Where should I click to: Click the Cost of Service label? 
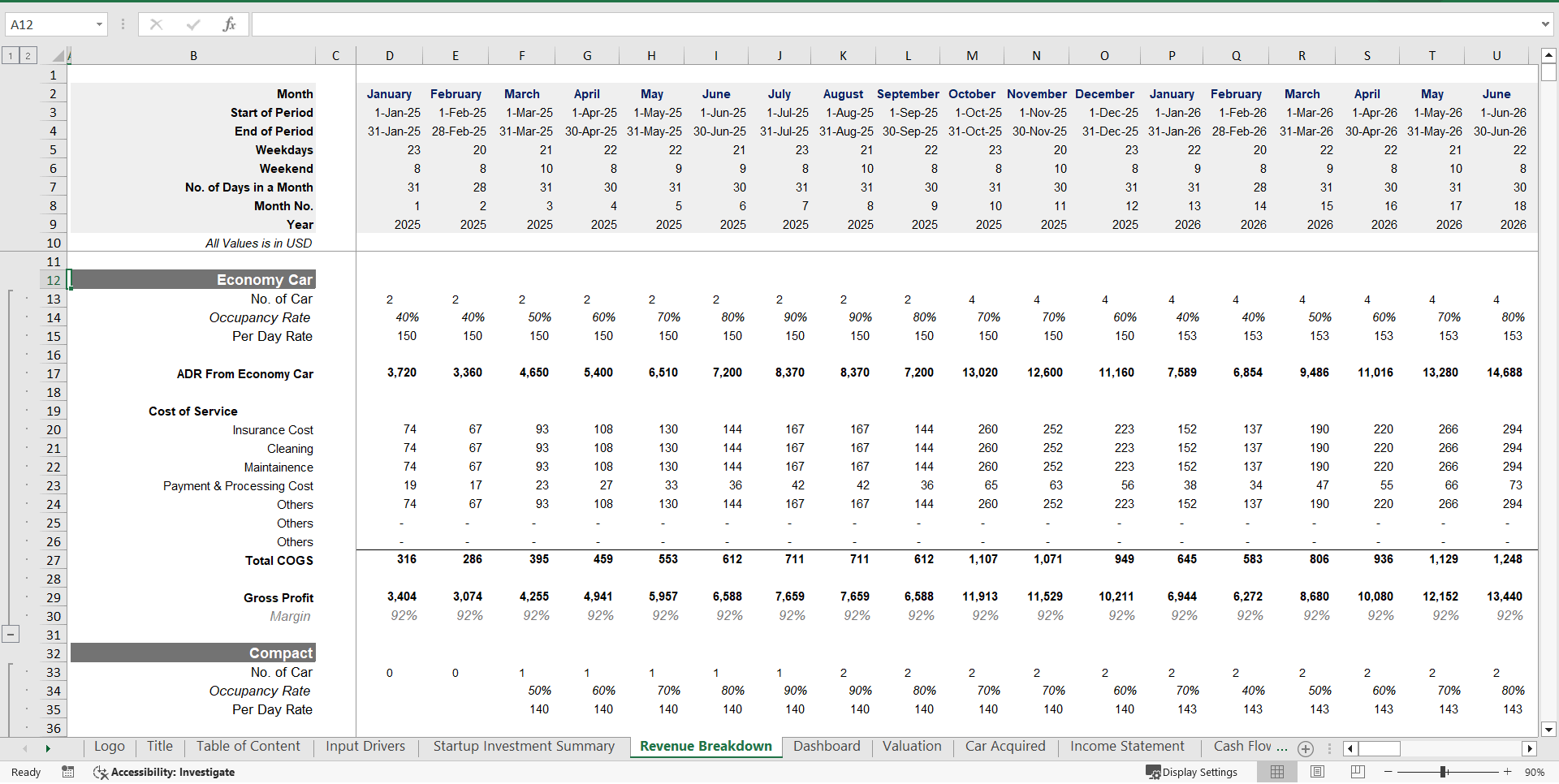[192, 411]
